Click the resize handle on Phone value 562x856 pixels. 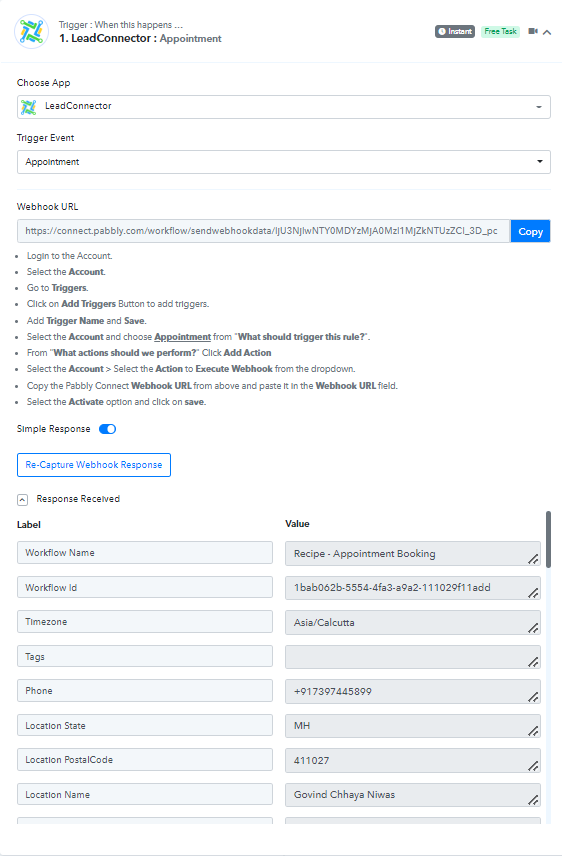(533, 697)
